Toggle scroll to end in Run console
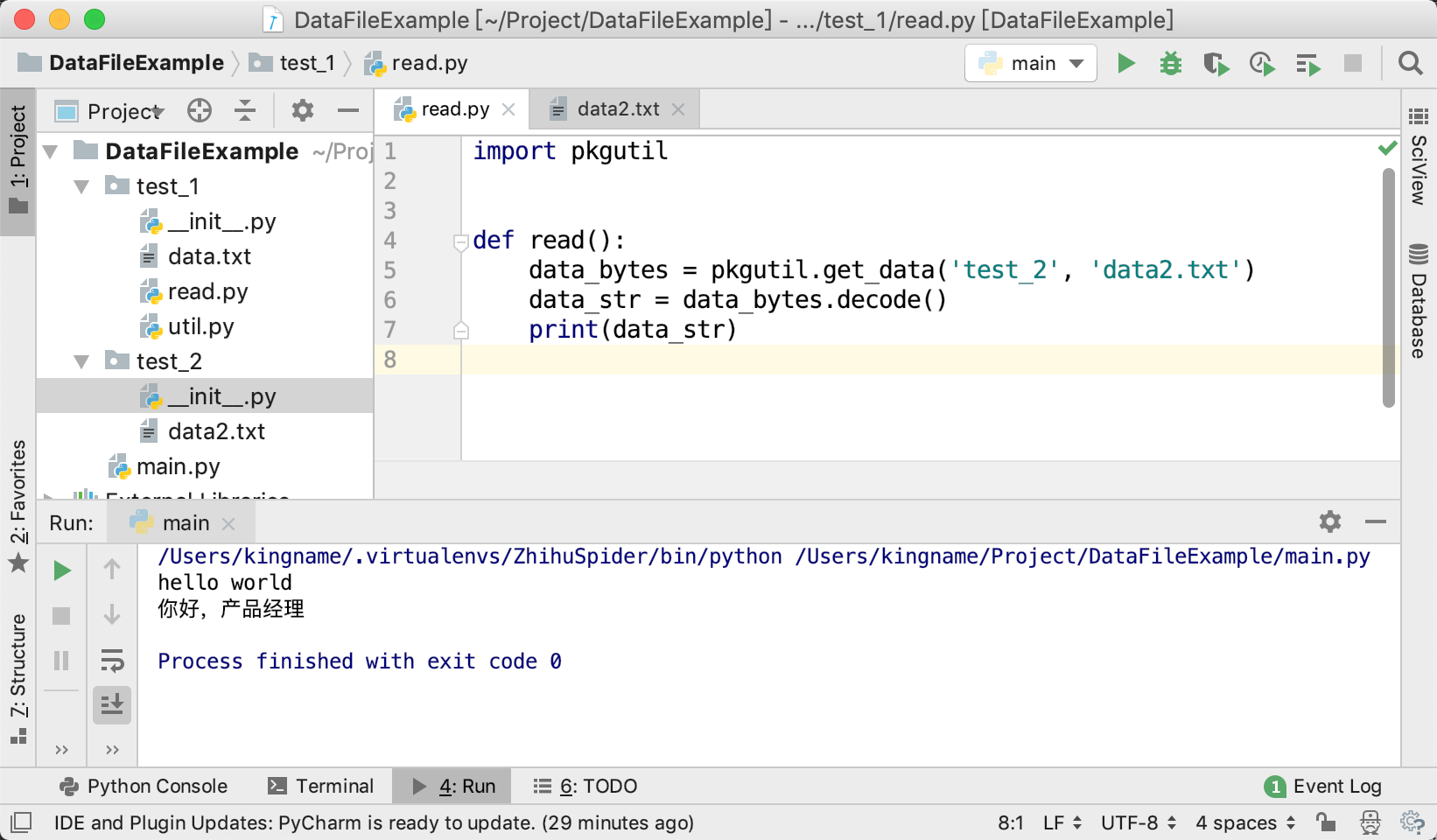Viewport: 1437px width, 840px height. coord(112,704)
